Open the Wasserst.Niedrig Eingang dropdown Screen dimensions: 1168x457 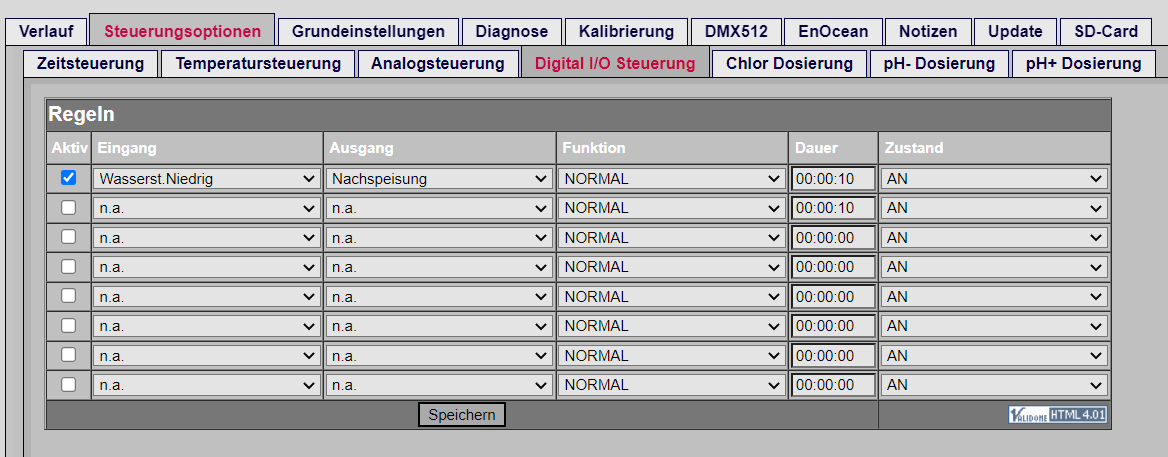pyautogui.click(x=206, y=179)
